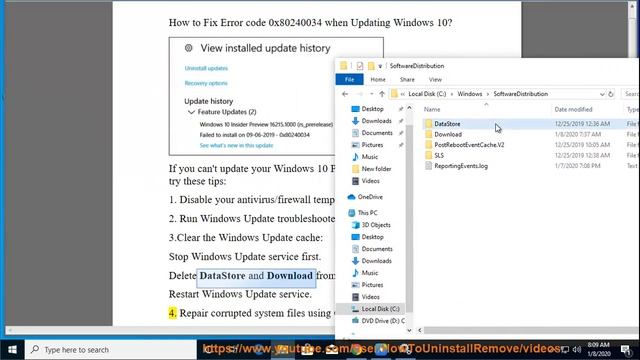640x360 pixels.
Task: Open the Windows Start menu
Action: click(12, 350)
